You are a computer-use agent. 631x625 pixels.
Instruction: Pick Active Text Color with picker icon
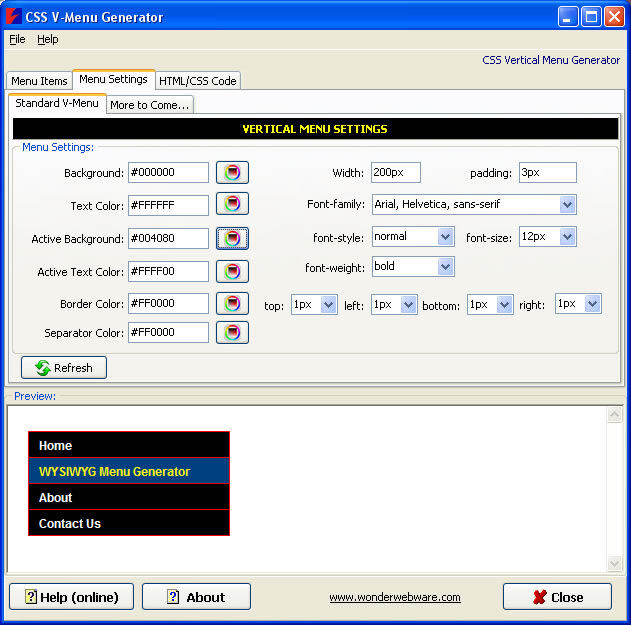point(232,271)
